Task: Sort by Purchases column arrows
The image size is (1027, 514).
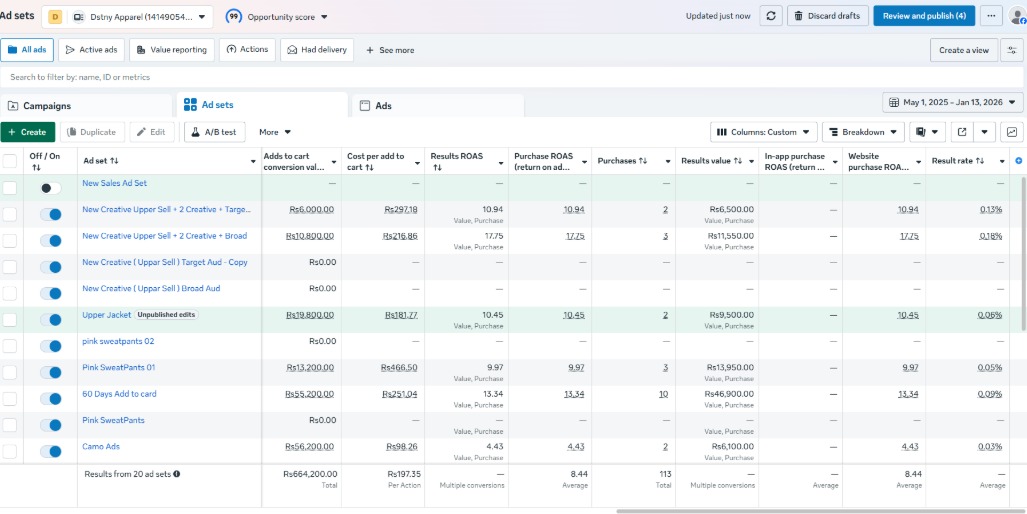Action: click(x=643, y=160)
